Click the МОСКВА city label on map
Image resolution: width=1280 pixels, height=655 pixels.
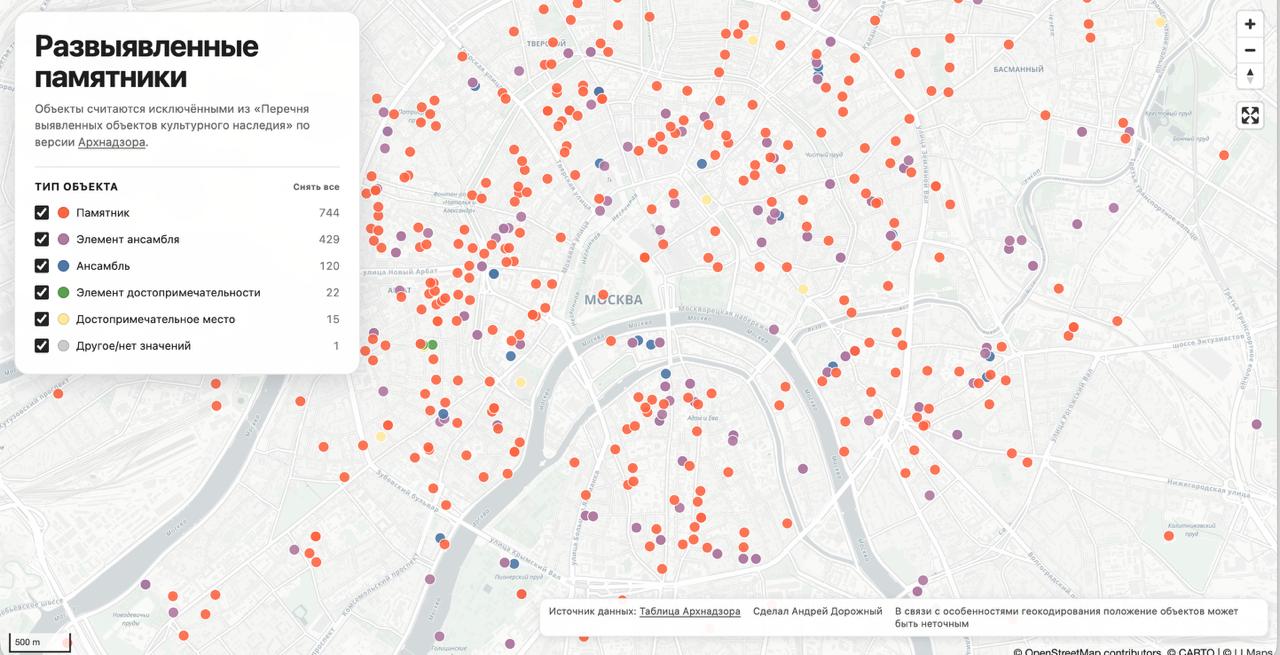613,300
